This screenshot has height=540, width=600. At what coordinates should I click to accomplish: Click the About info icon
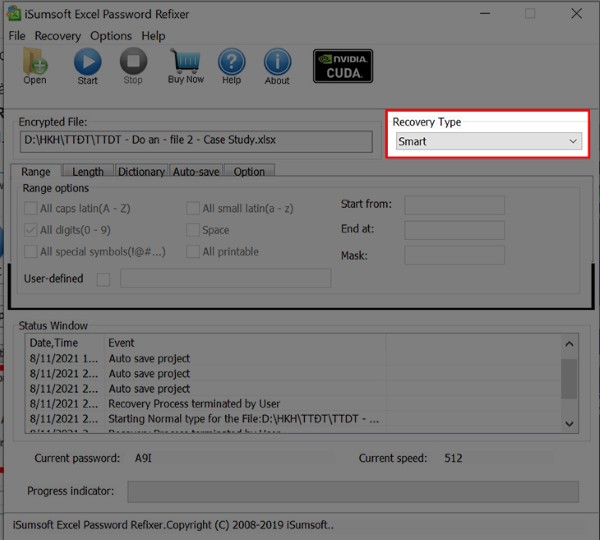coord(277,65)
